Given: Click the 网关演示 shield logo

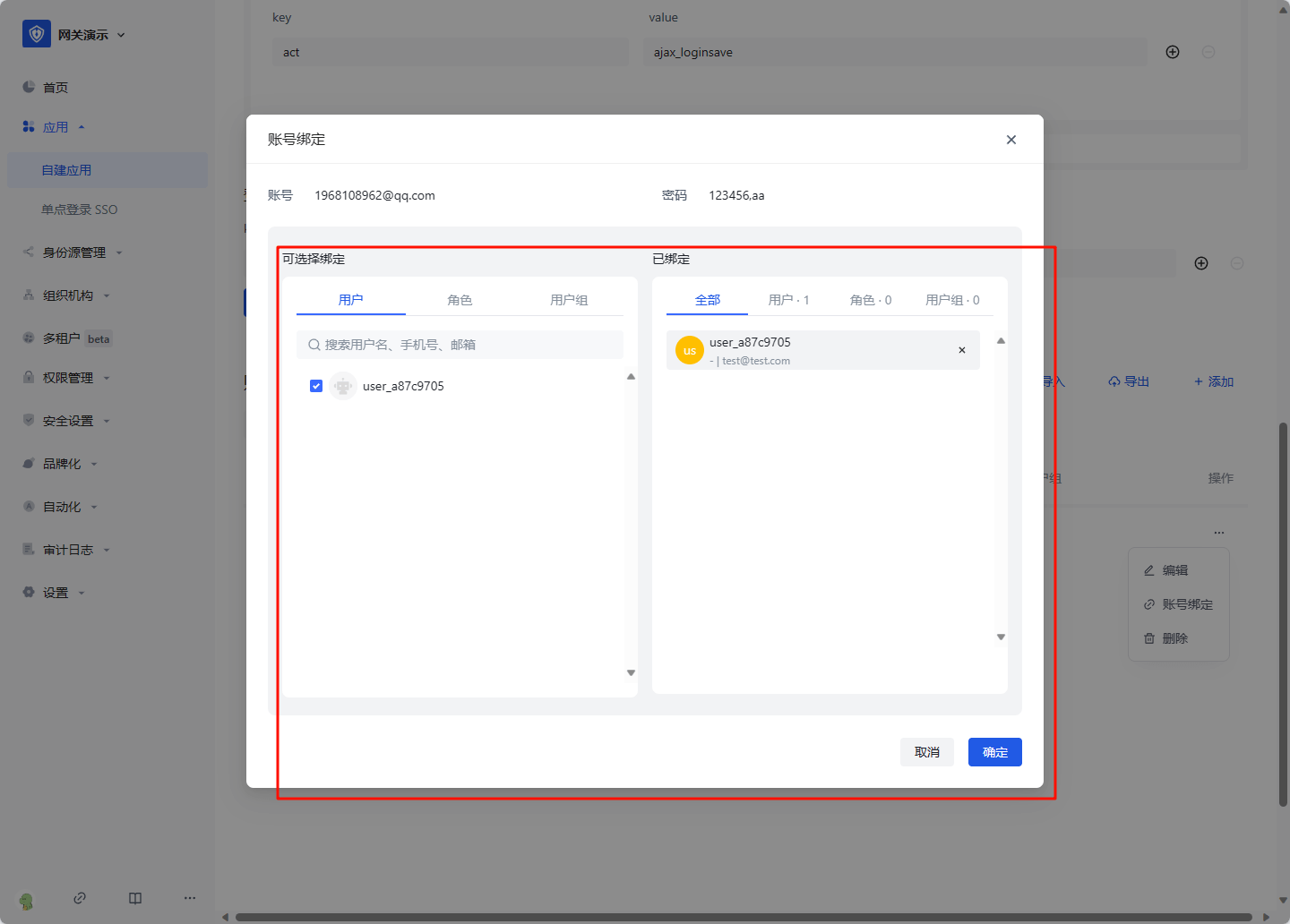Looking at the screenshot, I should point(37,34).
